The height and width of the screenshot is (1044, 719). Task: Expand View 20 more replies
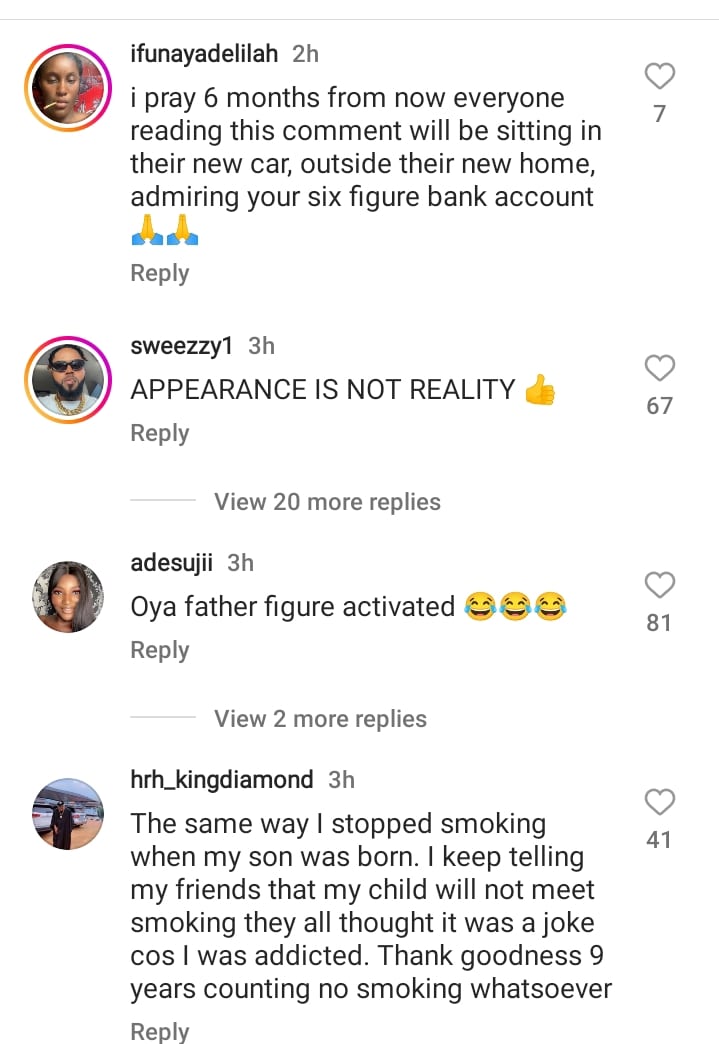[x=327, y=502]
